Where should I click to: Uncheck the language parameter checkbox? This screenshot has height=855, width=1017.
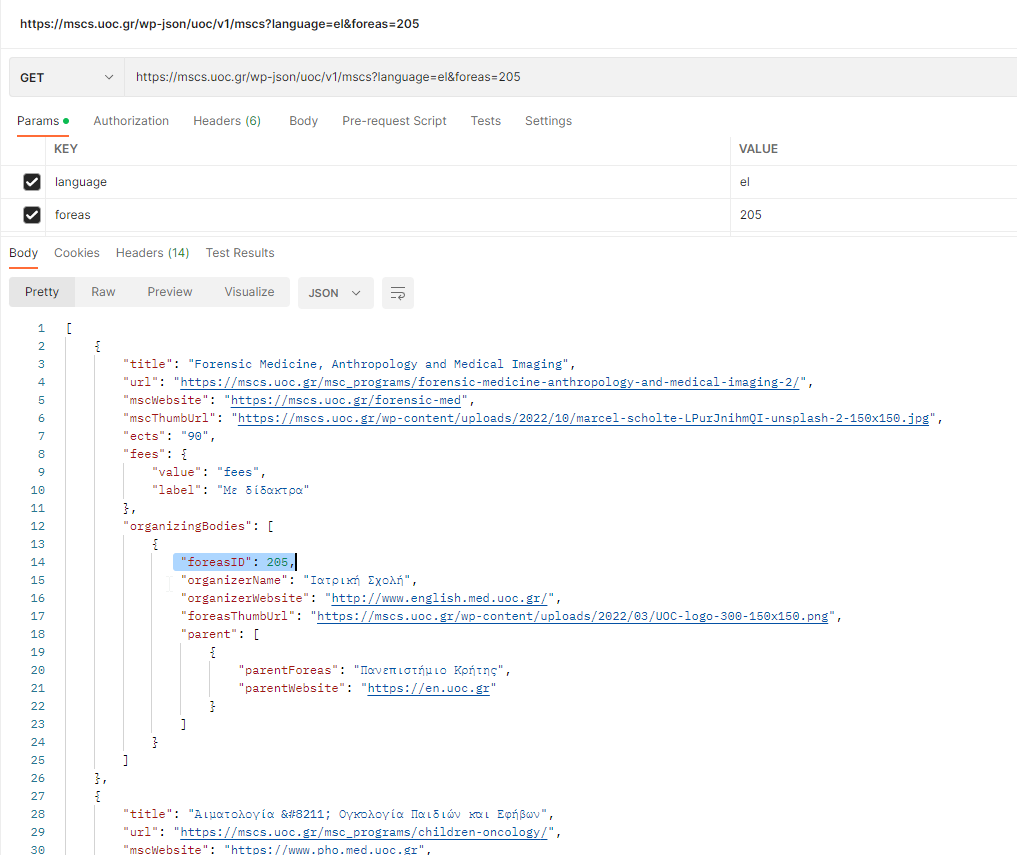pyautogui.click(x=32, y=182)
